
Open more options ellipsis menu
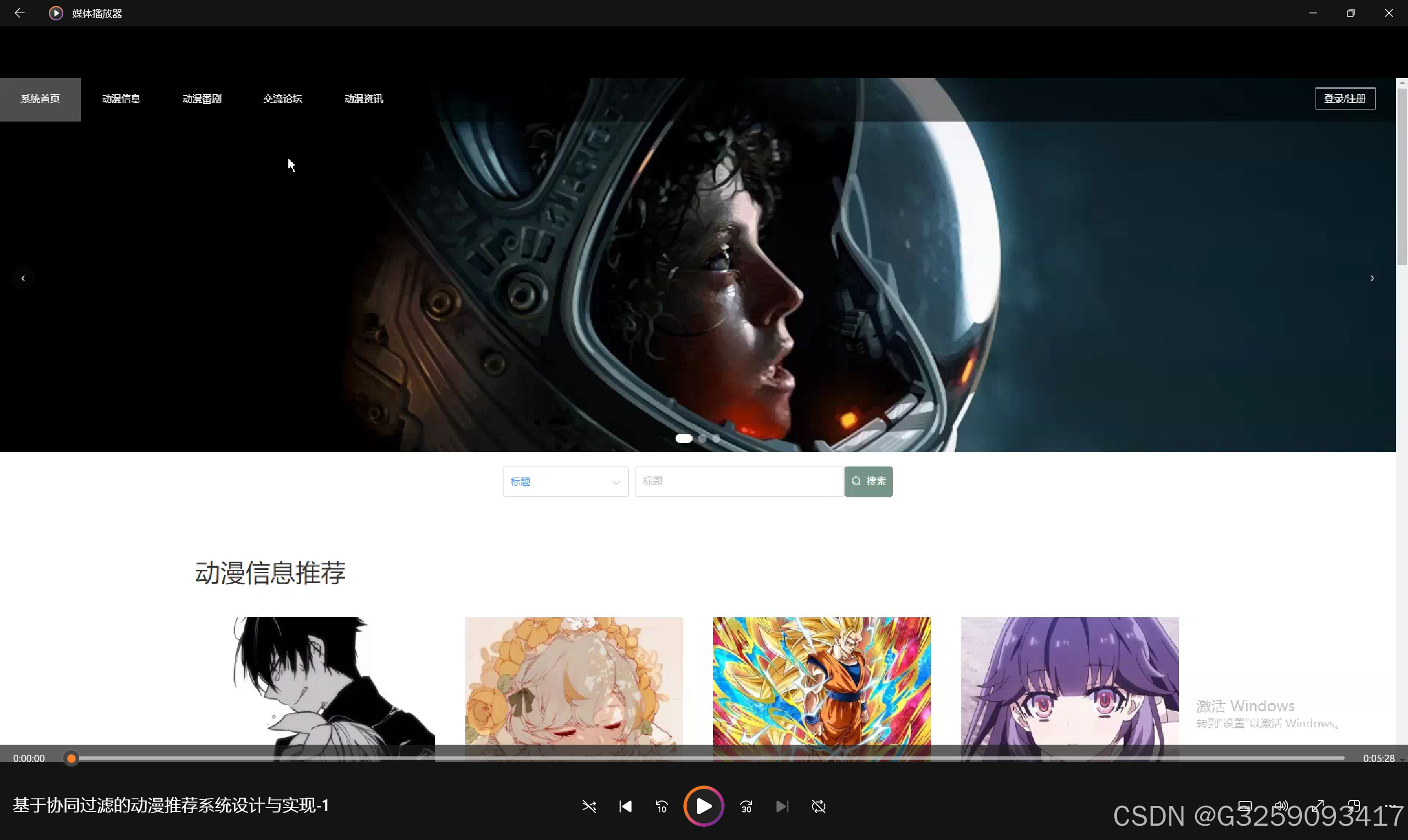coord(1390,806)
